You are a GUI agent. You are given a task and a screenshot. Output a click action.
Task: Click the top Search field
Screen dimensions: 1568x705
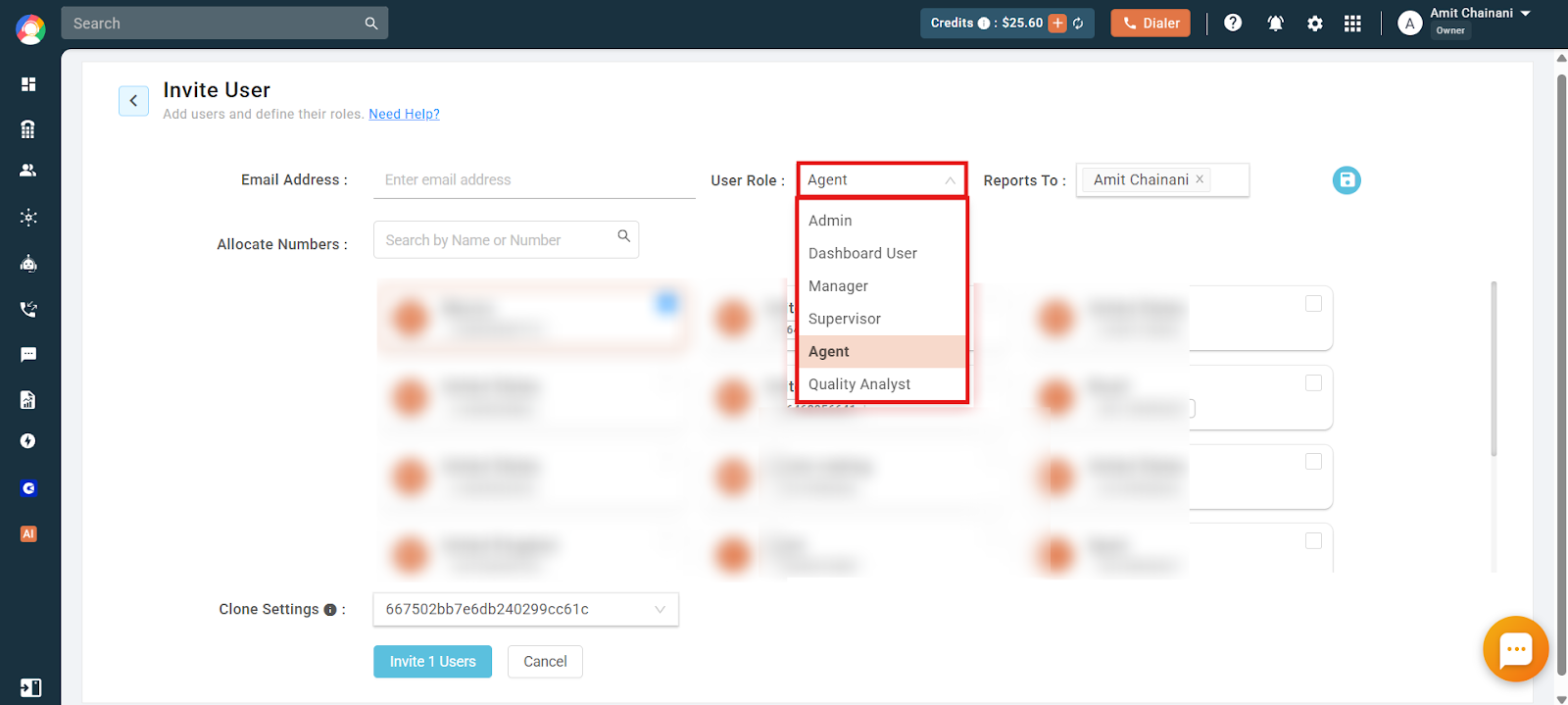[224, 24]
